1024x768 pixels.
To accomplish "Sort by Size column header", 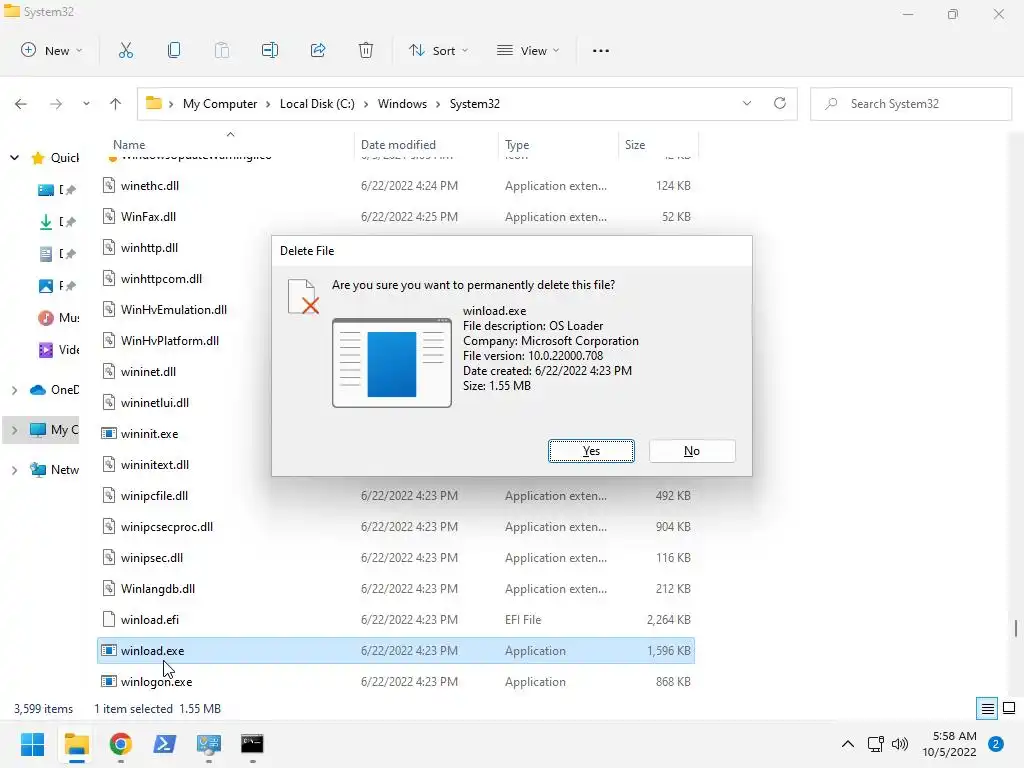I will (x=635, y=145).
